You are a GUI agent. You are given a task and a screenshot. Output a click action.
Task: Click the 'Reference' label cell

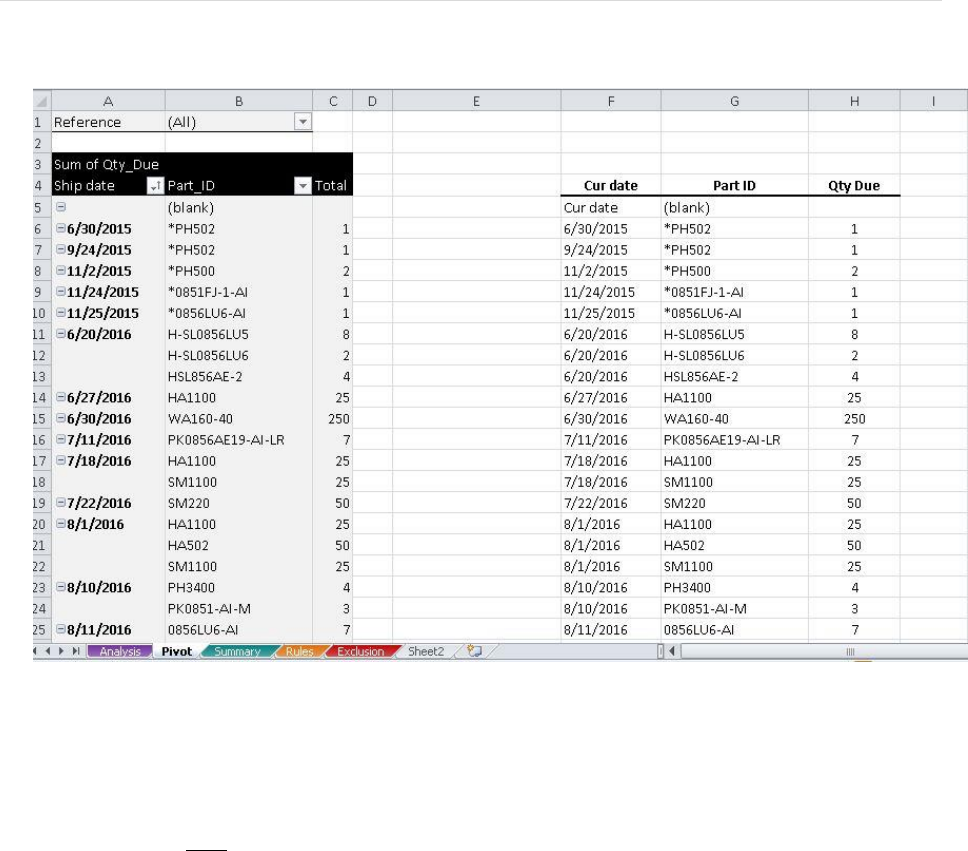click(x=108, y=122)
